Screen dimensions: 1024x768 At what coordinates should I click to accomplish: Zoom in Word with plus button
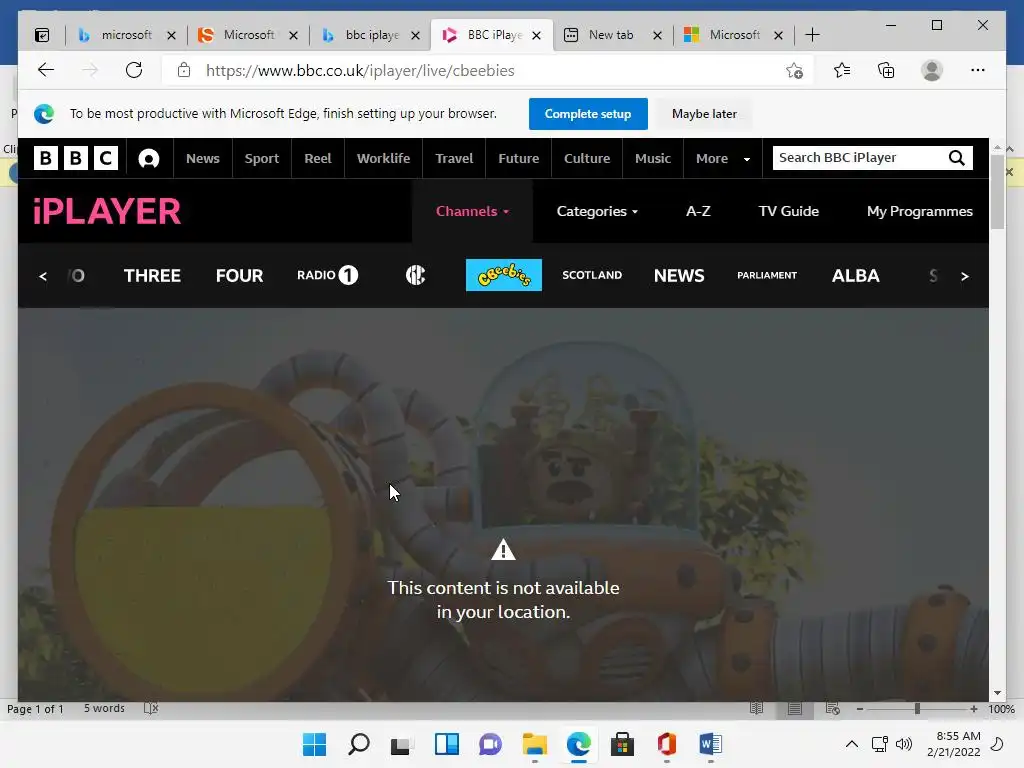click(974, 709)
